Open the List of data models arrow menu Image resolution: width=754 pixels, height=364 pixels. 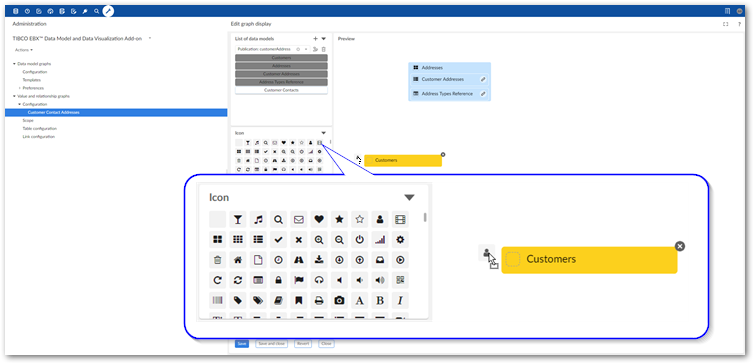tap(324, 38)
